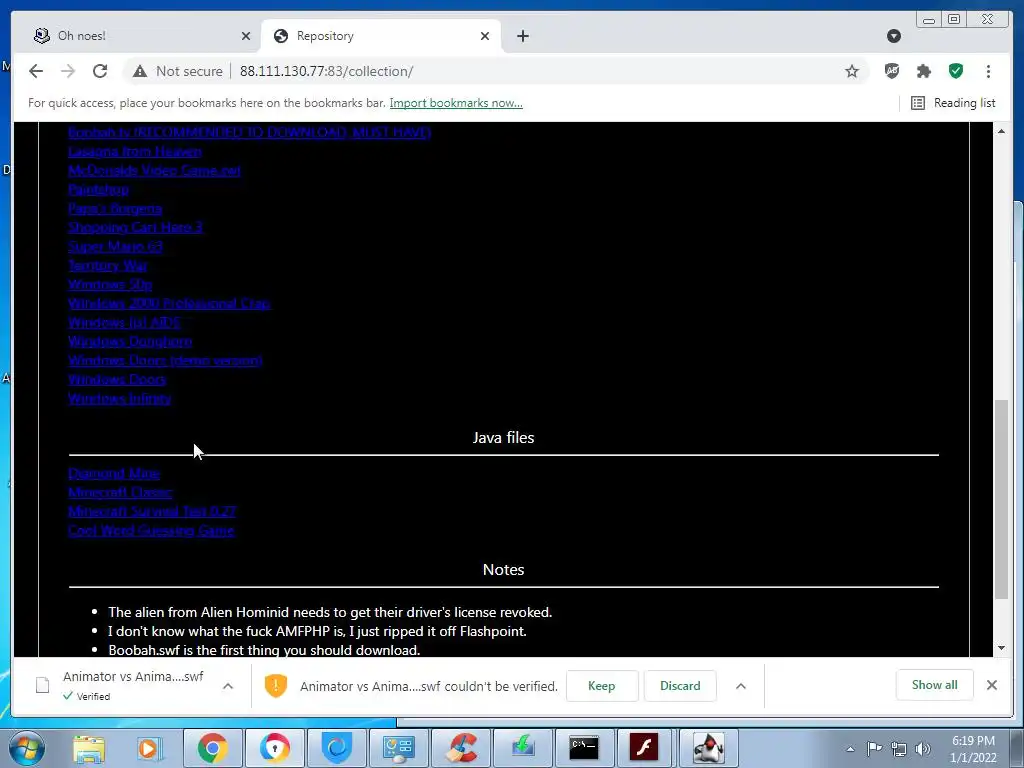Close the downloads bar
This screenshot has height=768, width=1024.
tap(991, 685)
